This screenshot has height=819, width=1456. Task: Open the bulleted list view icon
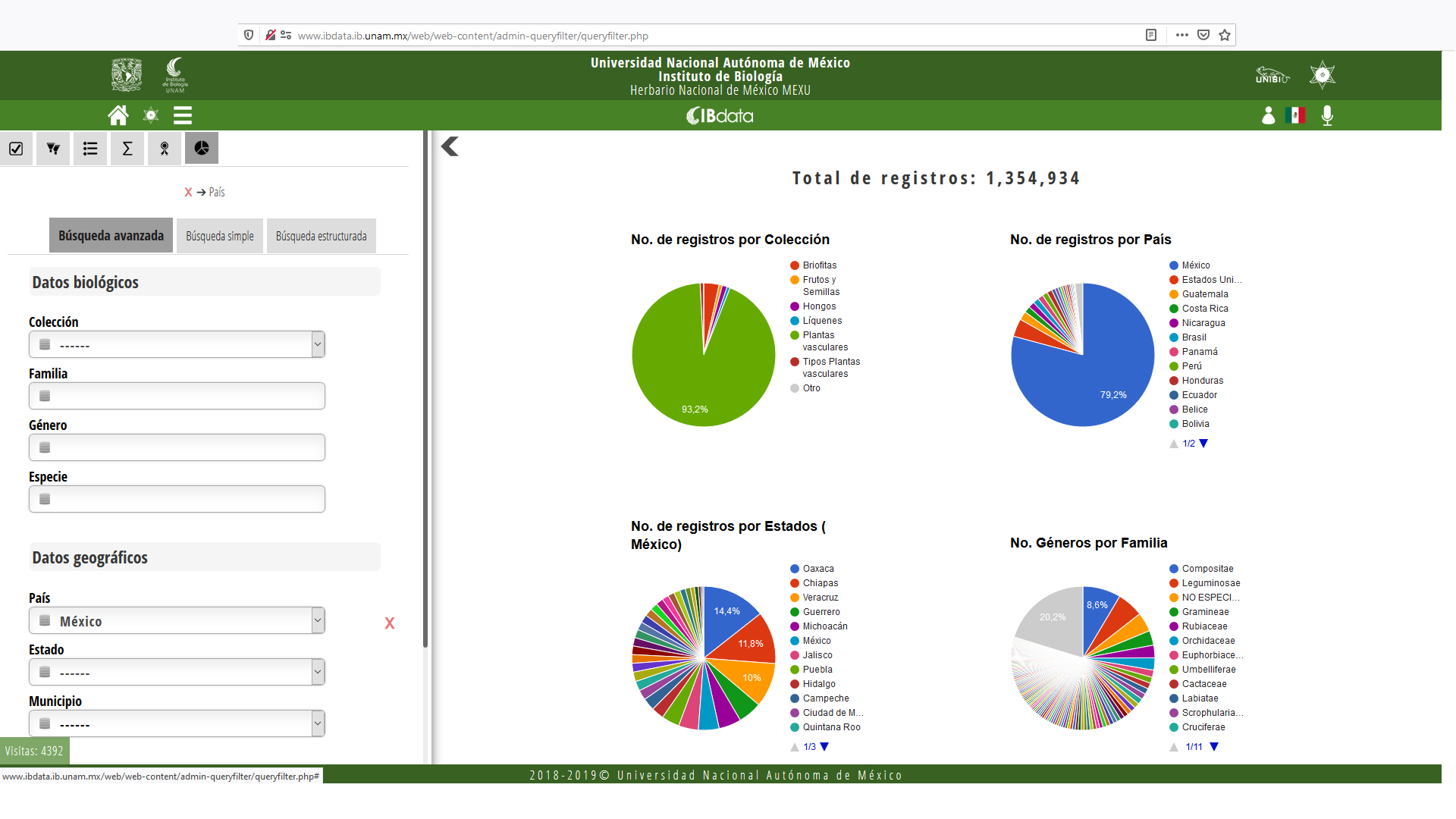click(x=90, y=149)
